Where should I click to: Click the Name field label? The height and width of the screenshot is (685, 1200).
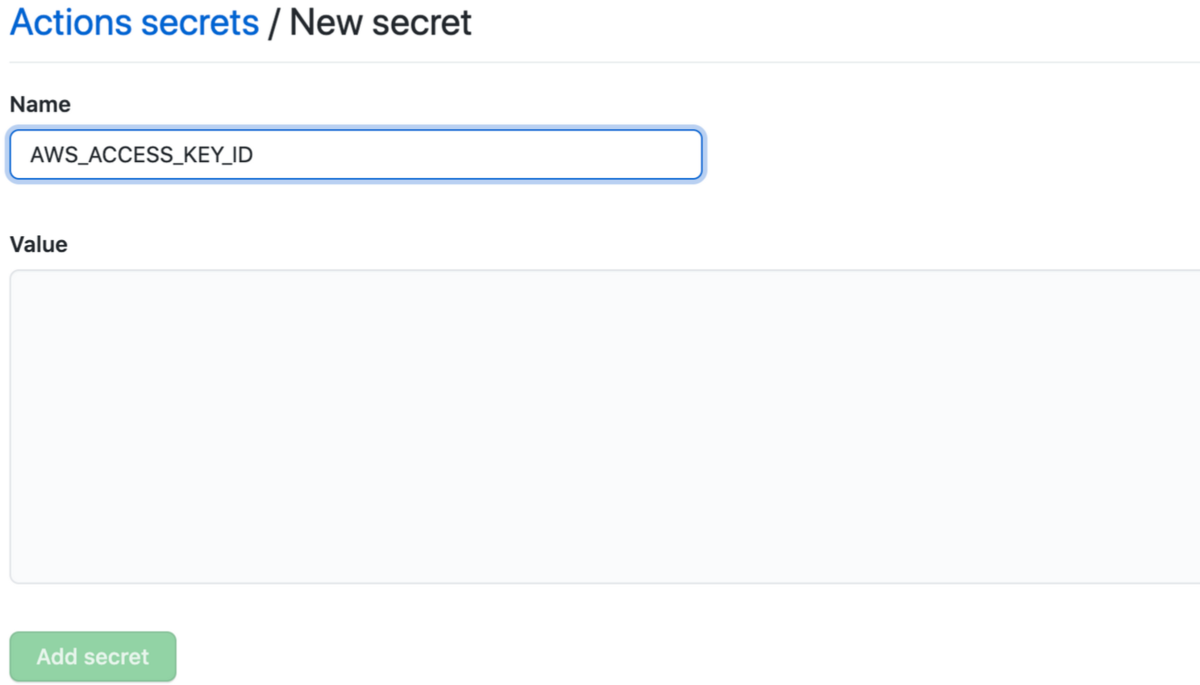click(x=40, y=104)
